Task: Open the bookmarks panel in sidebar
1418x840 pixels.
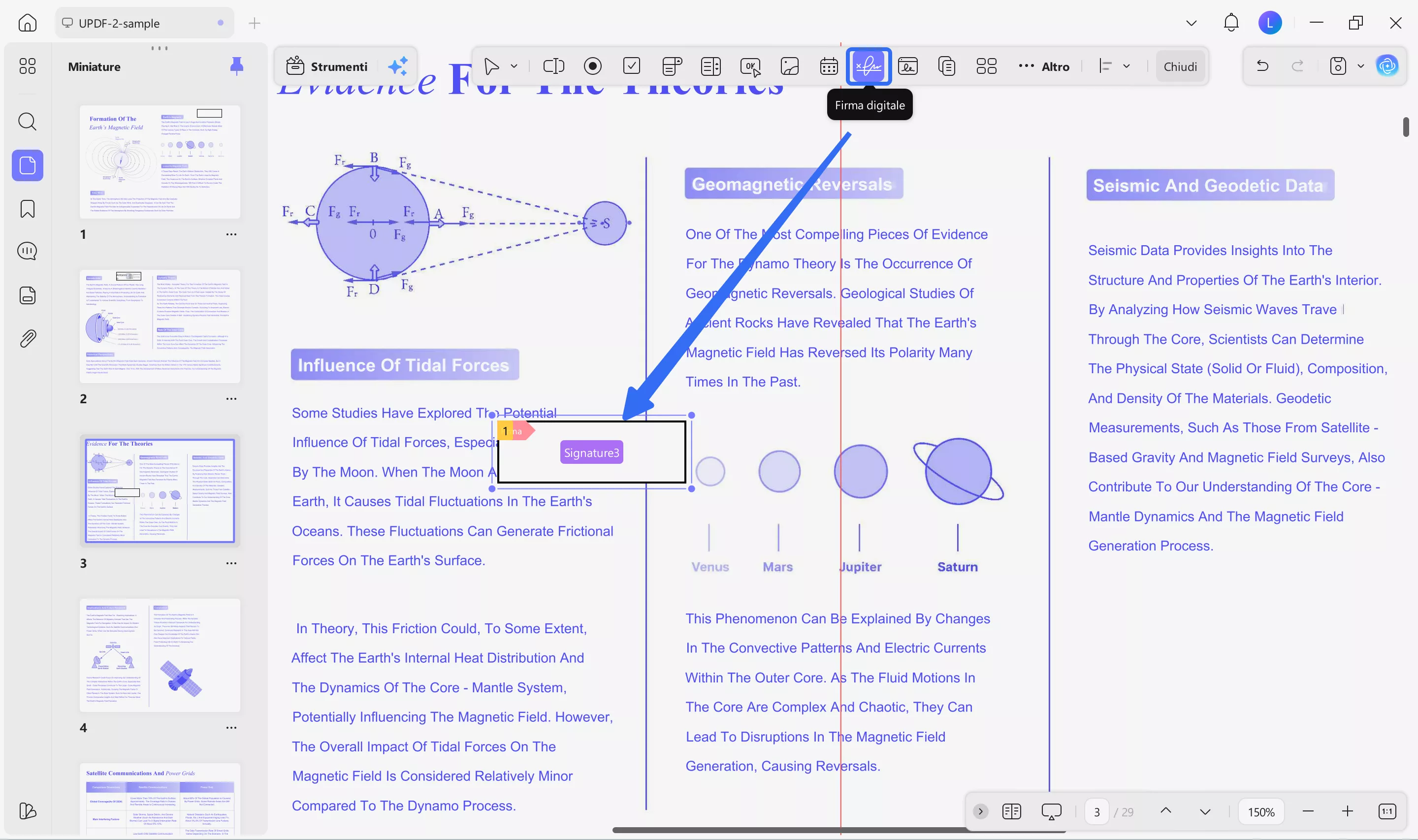Action: [27, 209]
